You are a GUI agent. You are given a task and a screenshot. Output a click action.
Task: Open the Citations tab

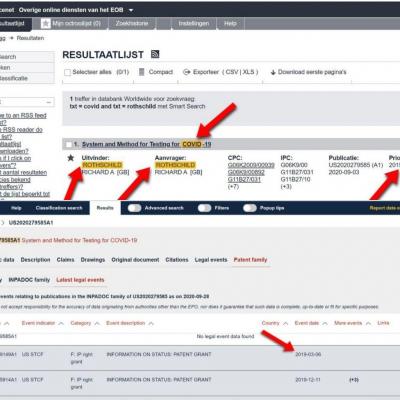point(177,260)
